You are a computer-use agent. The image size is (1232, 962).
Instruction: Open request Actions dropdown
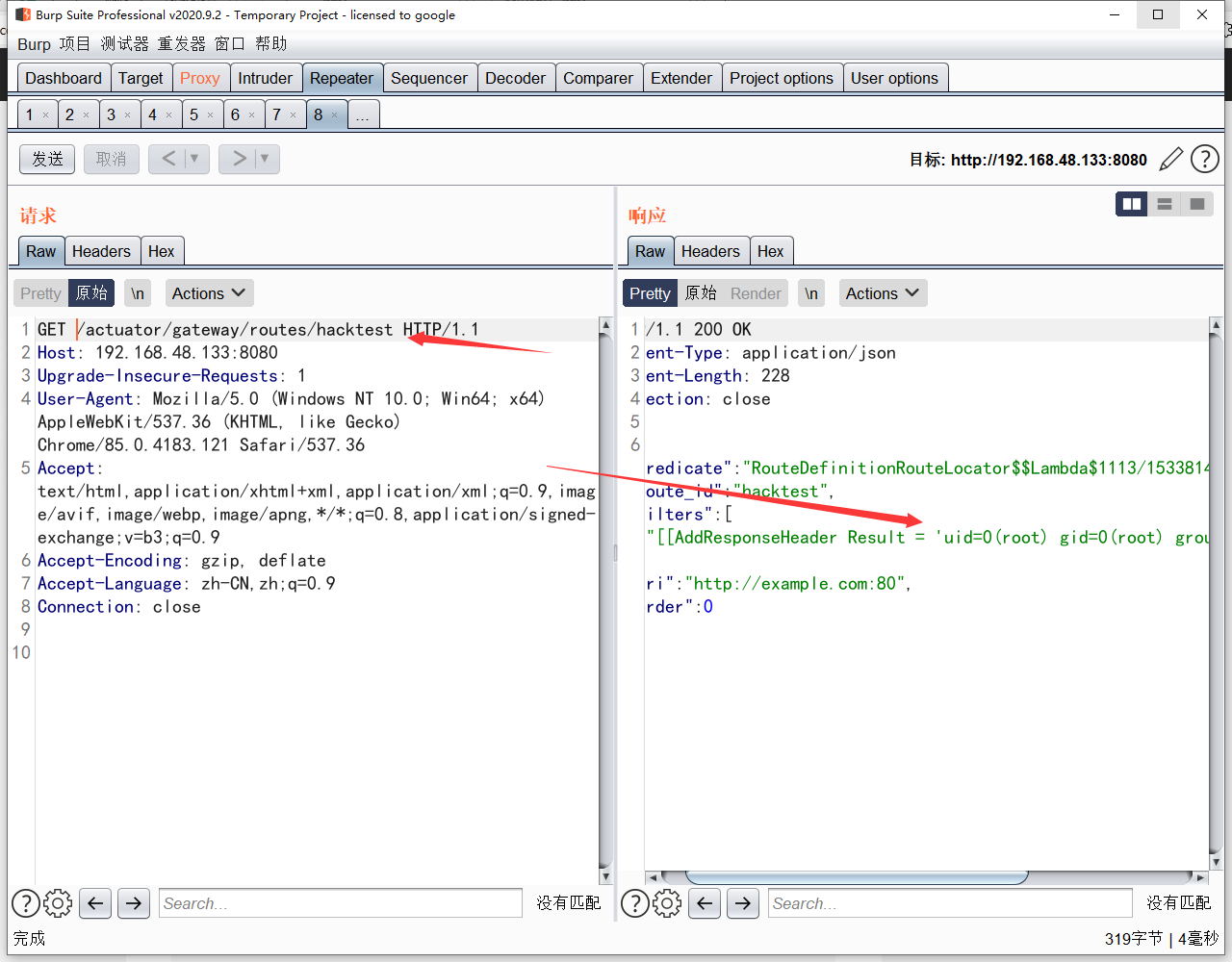pos(209,293)
